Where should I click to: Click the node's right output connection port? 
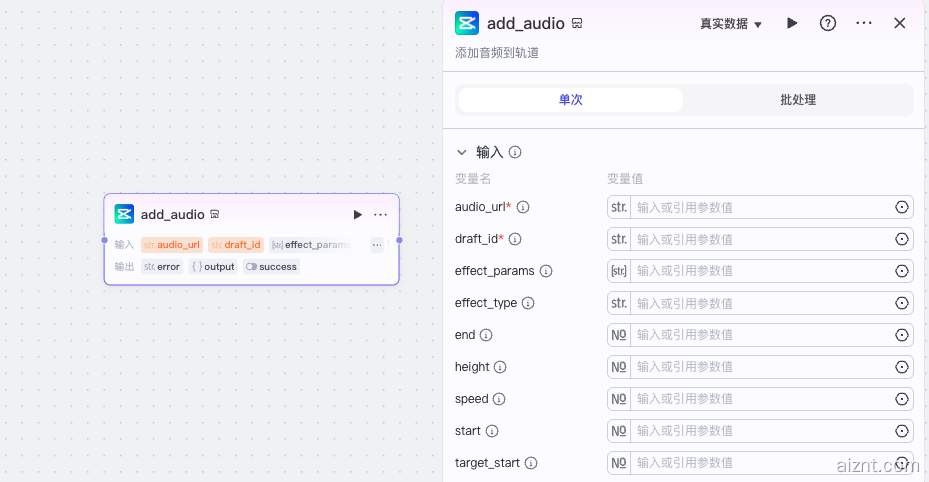(399, 240)
